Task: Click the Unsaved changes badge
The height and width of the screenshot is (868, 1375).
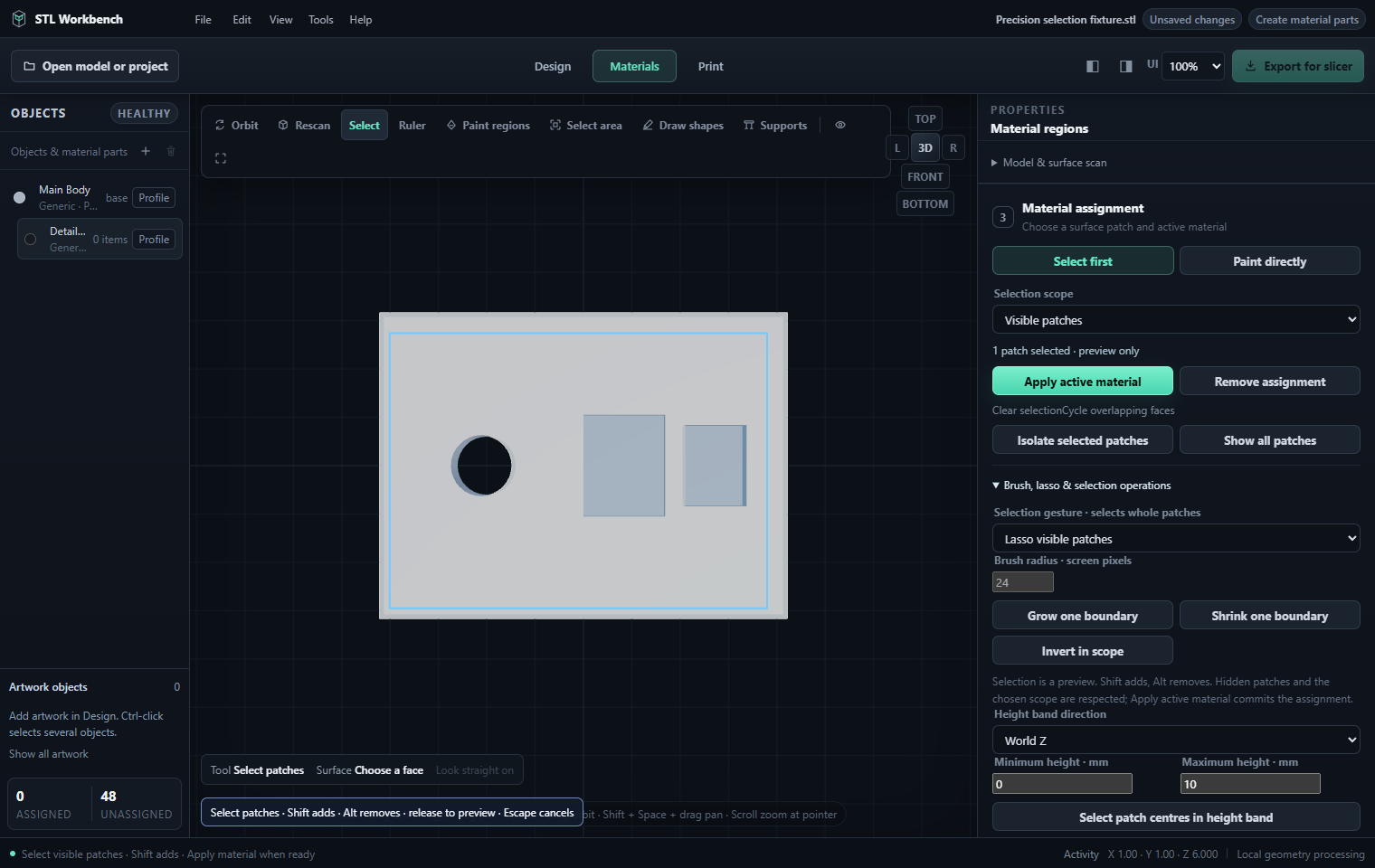Action: coord(1192,19)
